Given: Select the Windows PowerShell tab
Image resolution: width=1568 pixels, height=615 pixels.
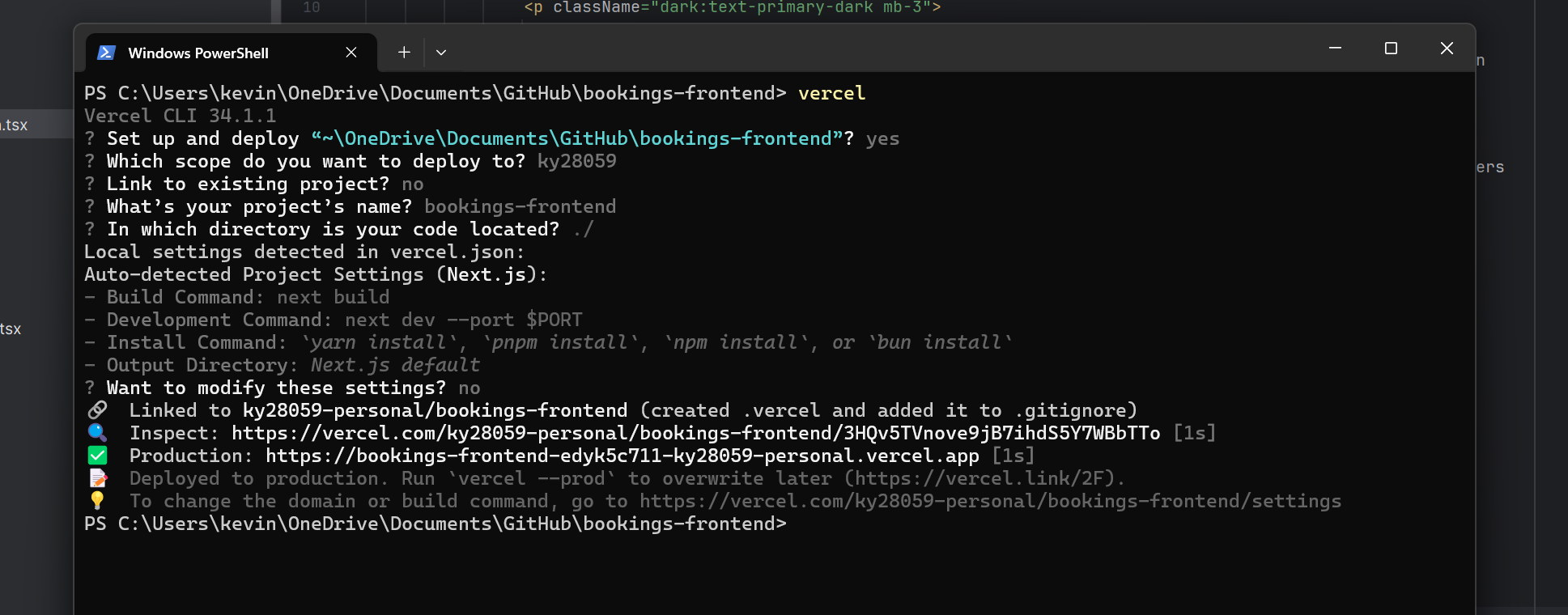Looking at the screenshot, I should pyautogui.click(x=231, y=53).
